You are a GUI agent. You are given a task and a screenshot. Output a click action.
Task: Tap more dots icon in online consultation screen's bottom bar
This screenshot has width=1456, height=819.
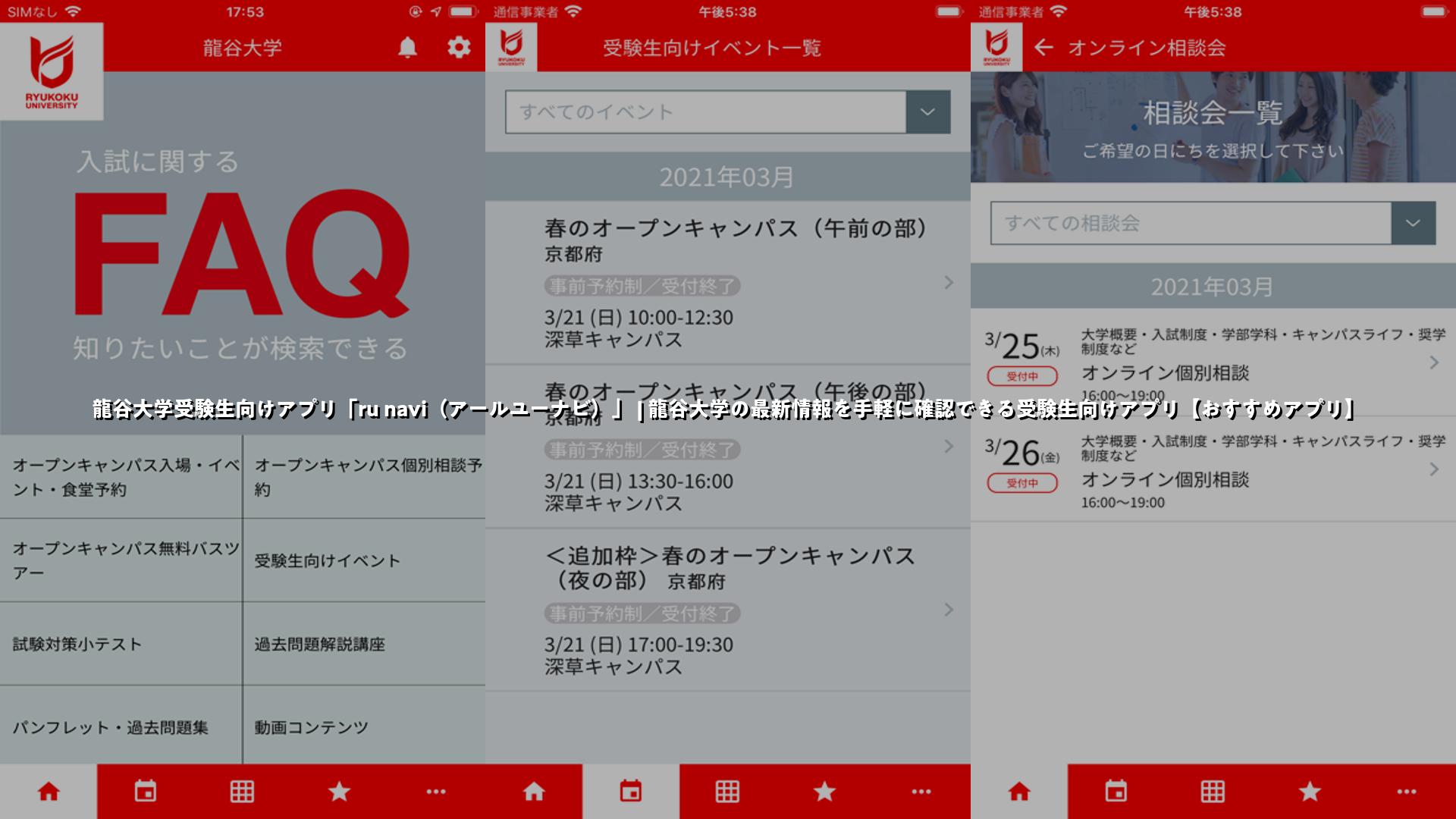pyautogui.click(x=1407, y=792)
